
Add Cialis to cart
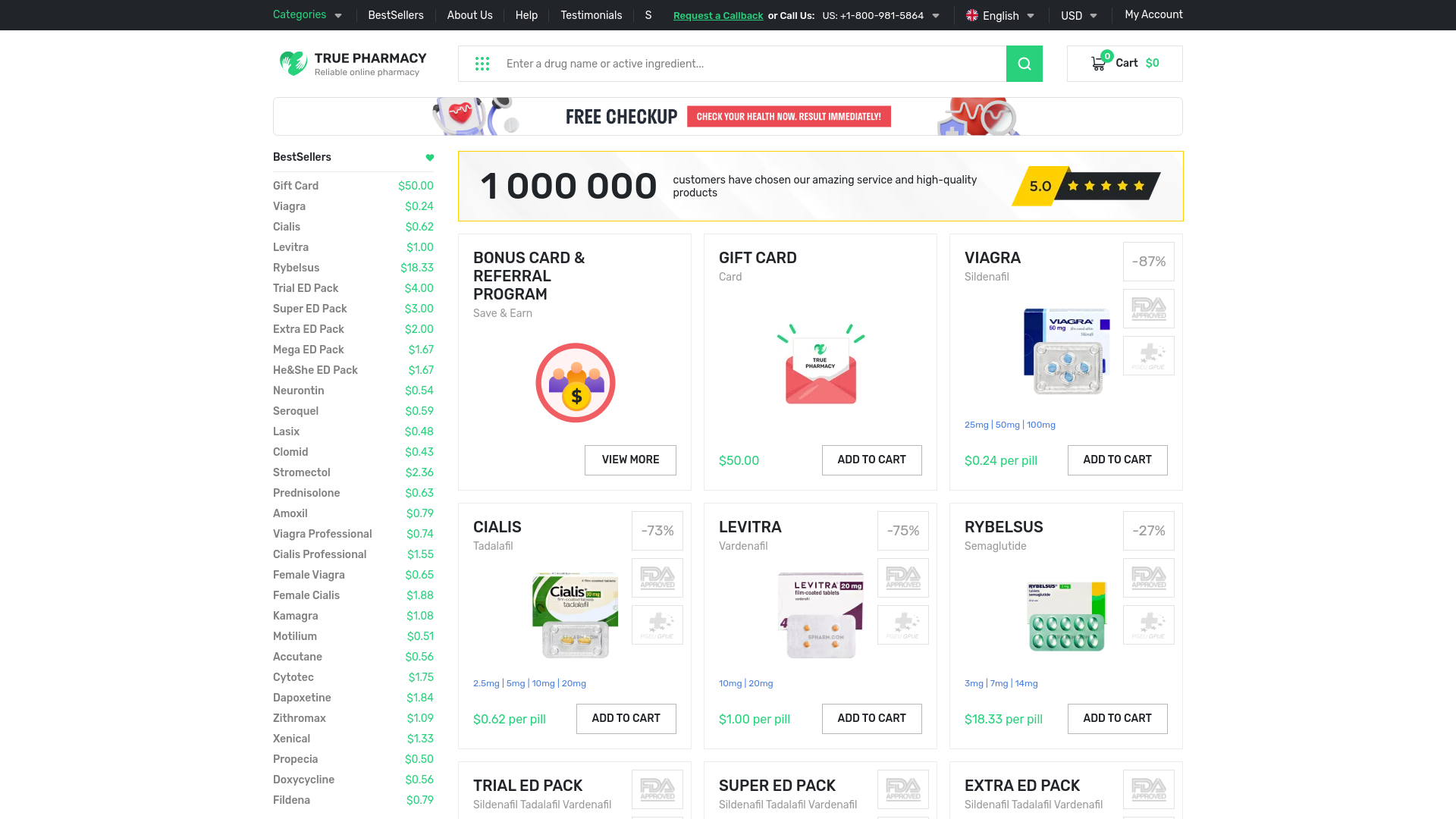626,719
